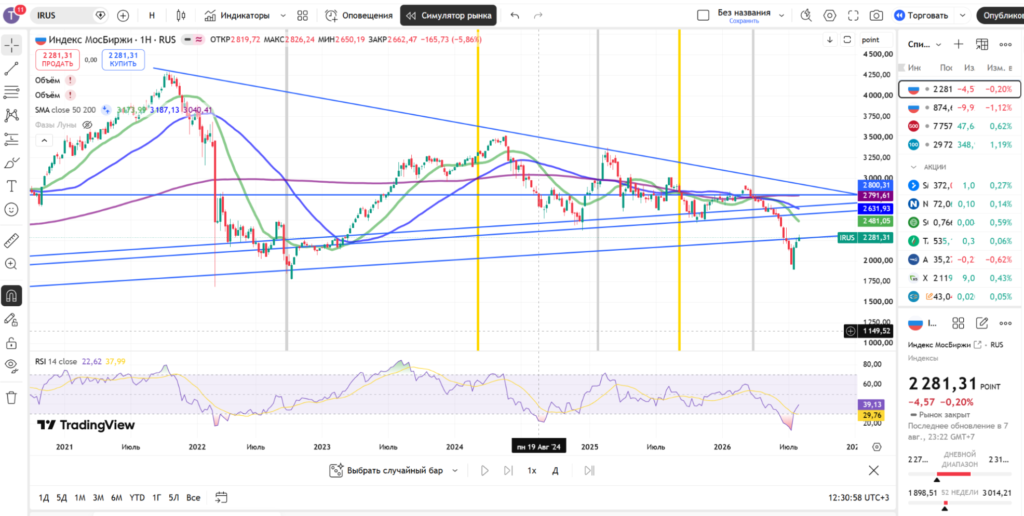Open the forecasting and measurement tools
Image resolution: width=1024 pixels, height=516 pixels.
click(x=12, y=139)
